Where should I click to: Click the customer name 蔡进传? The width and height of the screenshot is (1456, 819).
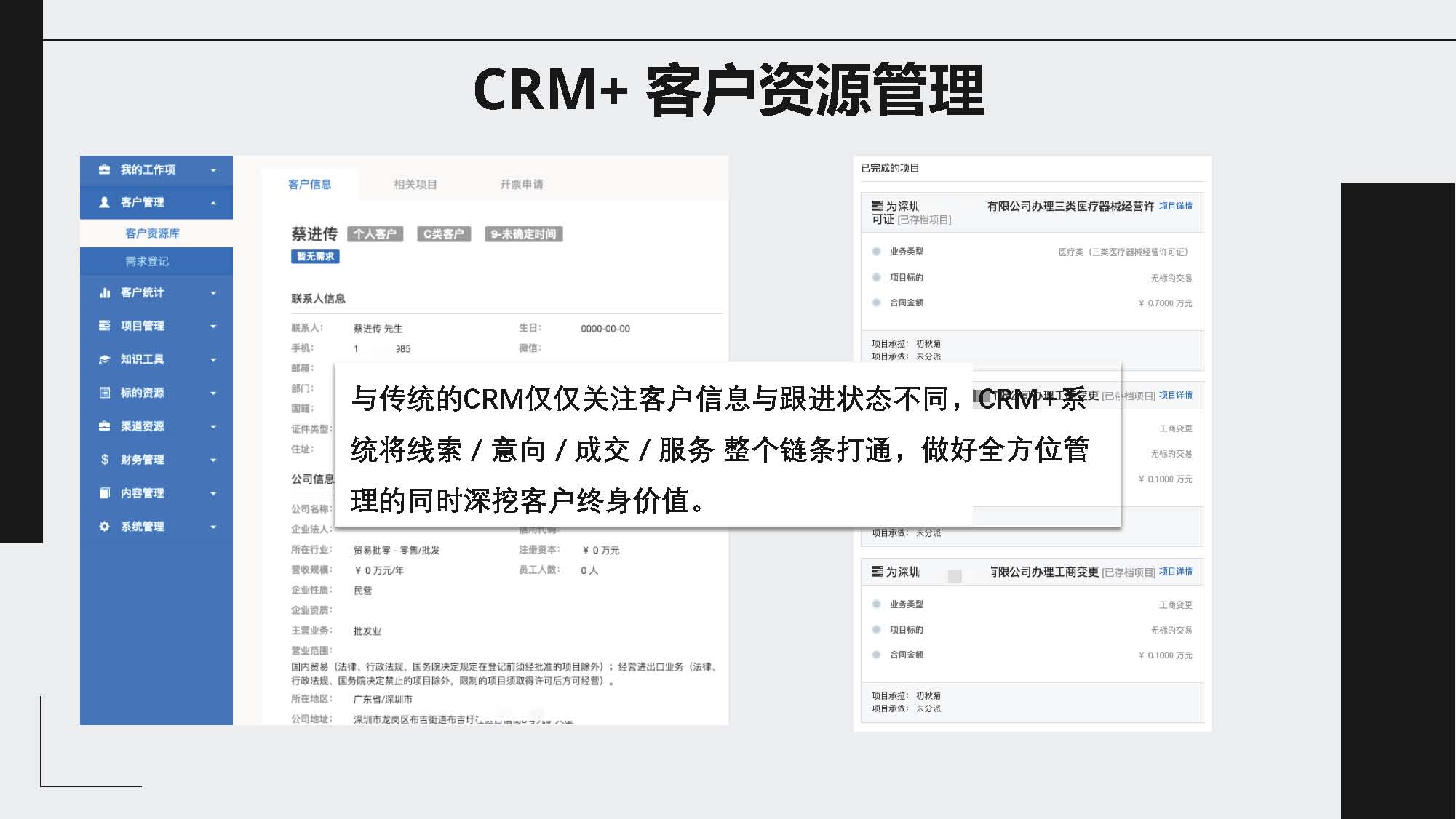click(x=314, y=234)
